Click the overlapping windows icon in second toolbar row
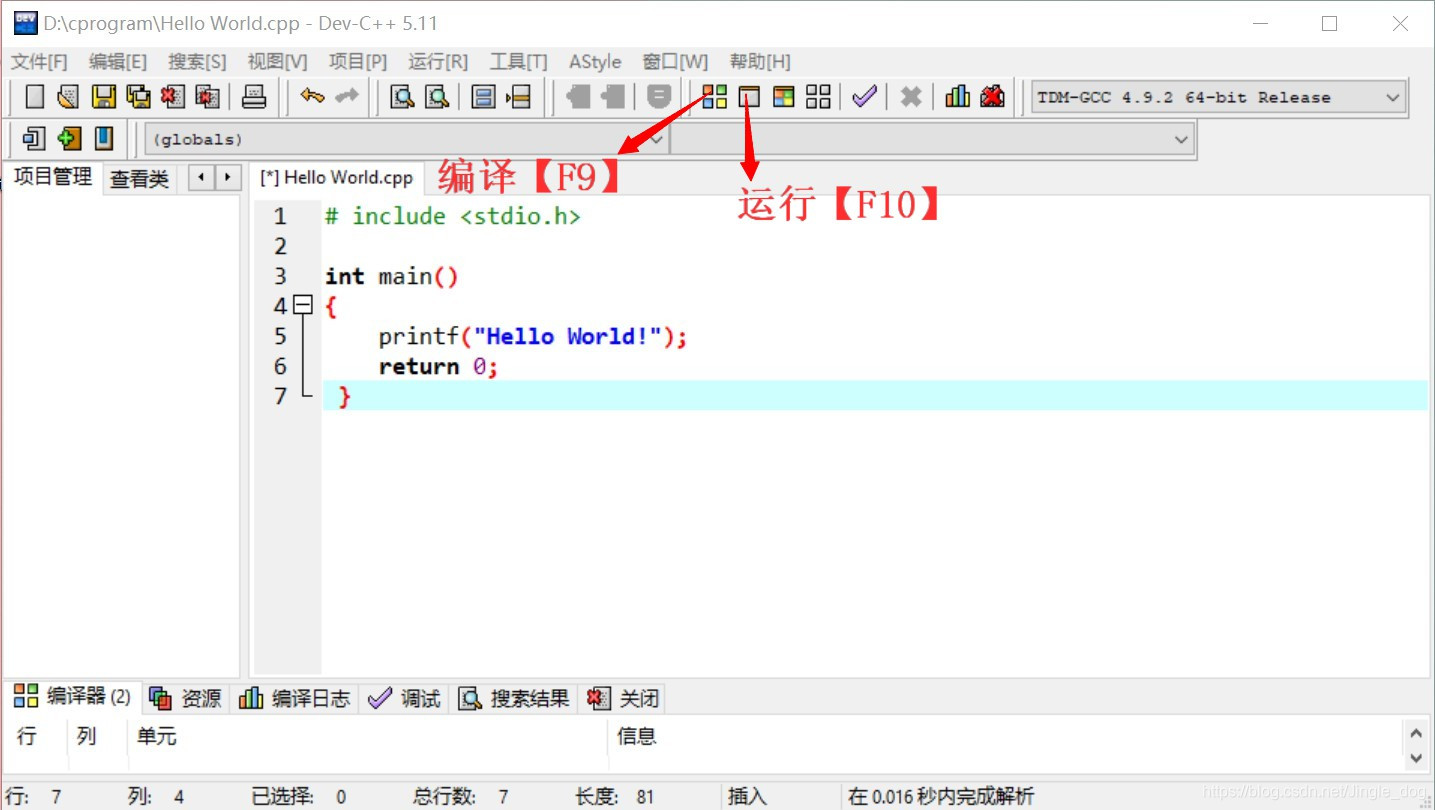 point(34,138)
